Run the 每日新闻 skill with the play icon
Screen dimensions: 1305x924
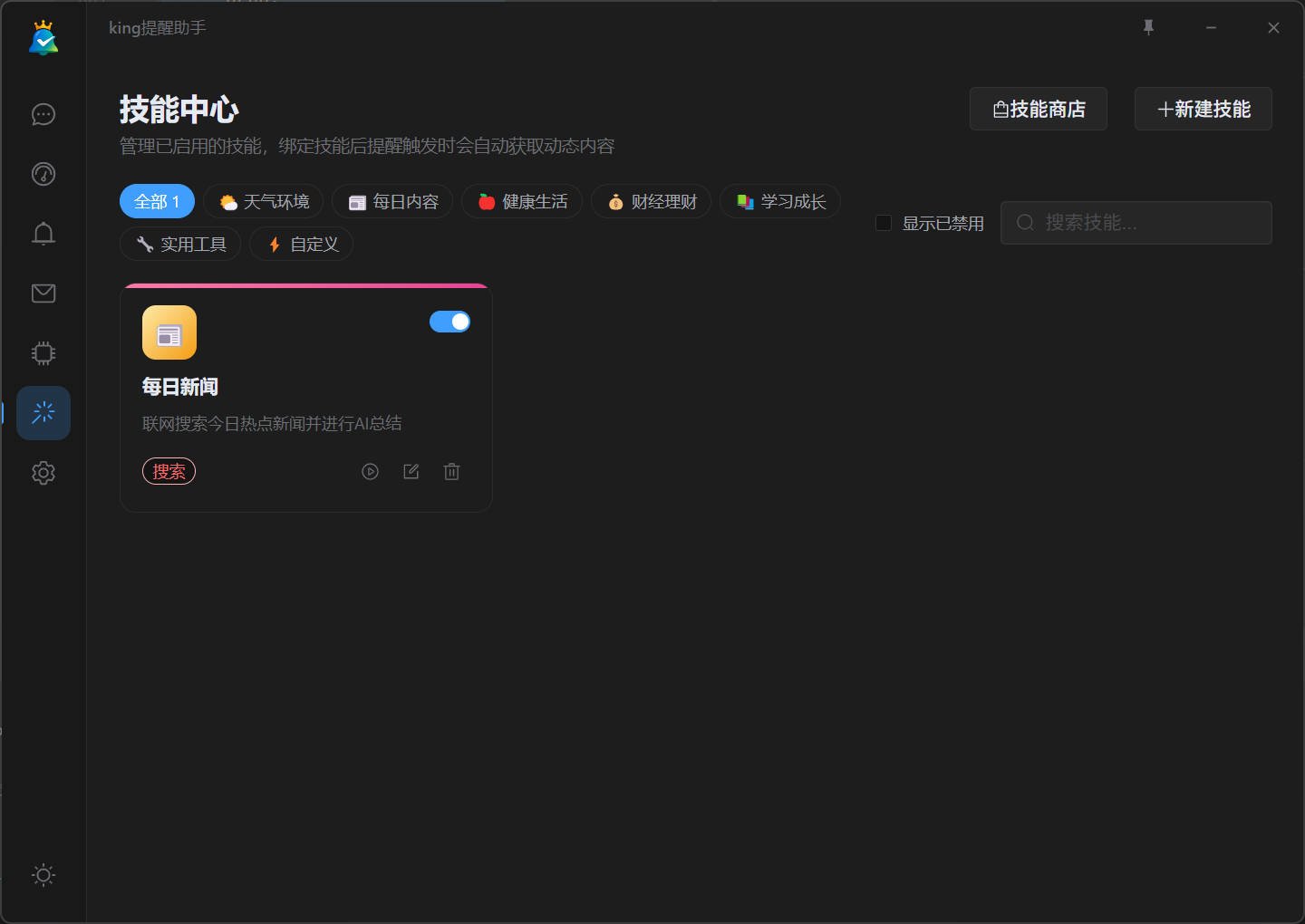coord(370,471)
